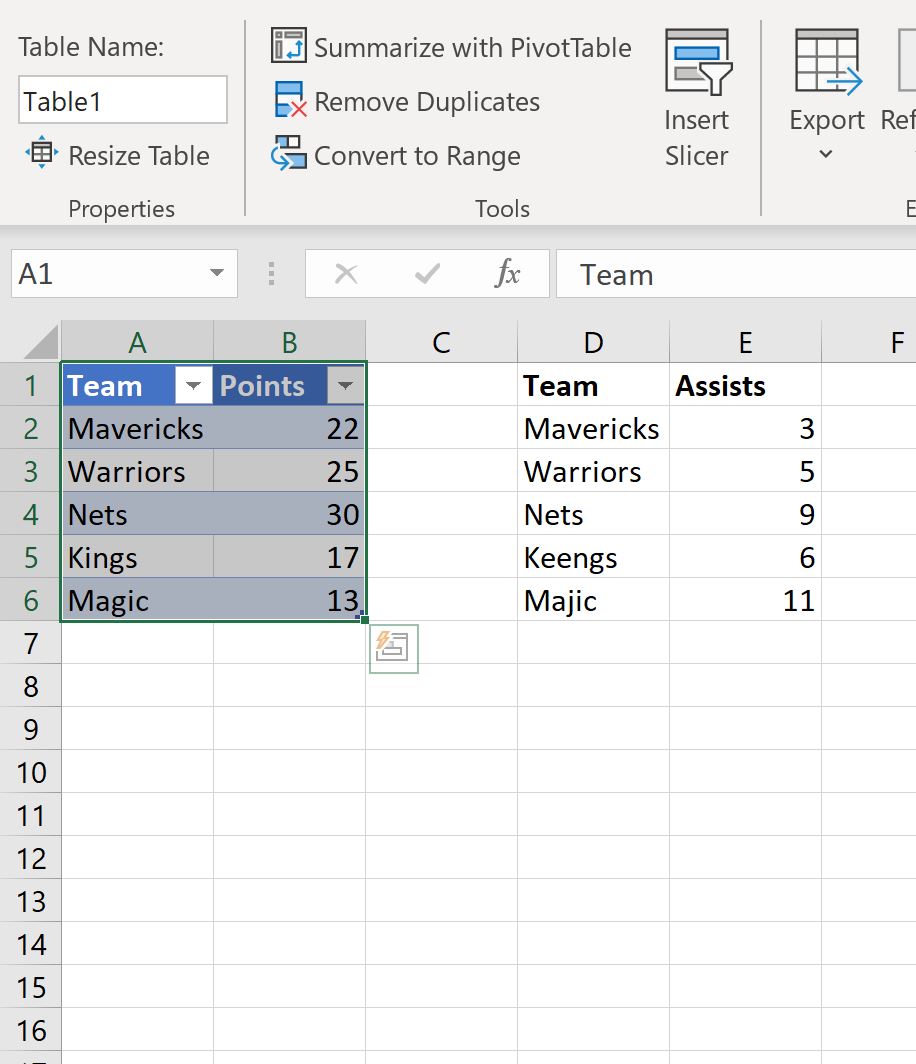Select the Table Name input field

tap(122, 100)
